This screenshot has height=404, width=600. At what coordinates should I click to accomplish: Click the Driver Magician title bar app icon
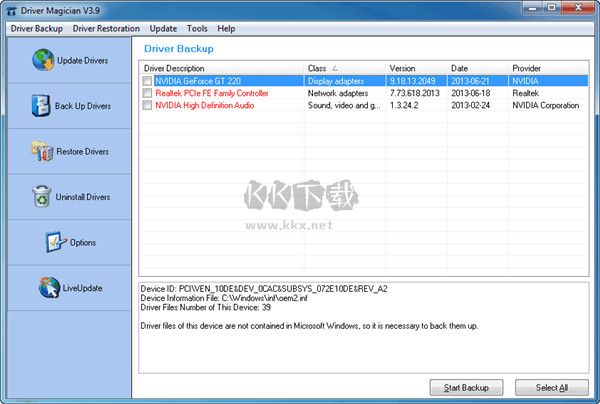pyautogui.click(x=11, y=11)
